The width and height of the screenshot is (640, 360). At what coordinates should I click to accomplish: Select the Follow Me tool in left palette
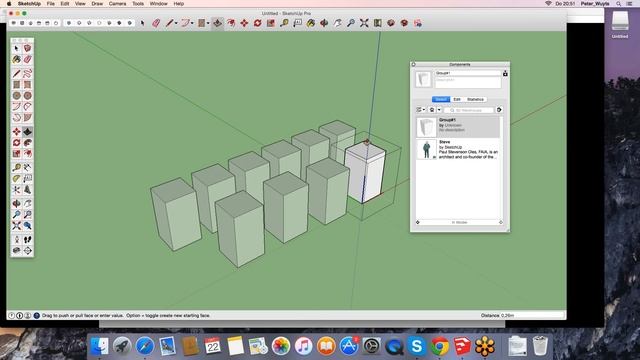pos(27,142)
